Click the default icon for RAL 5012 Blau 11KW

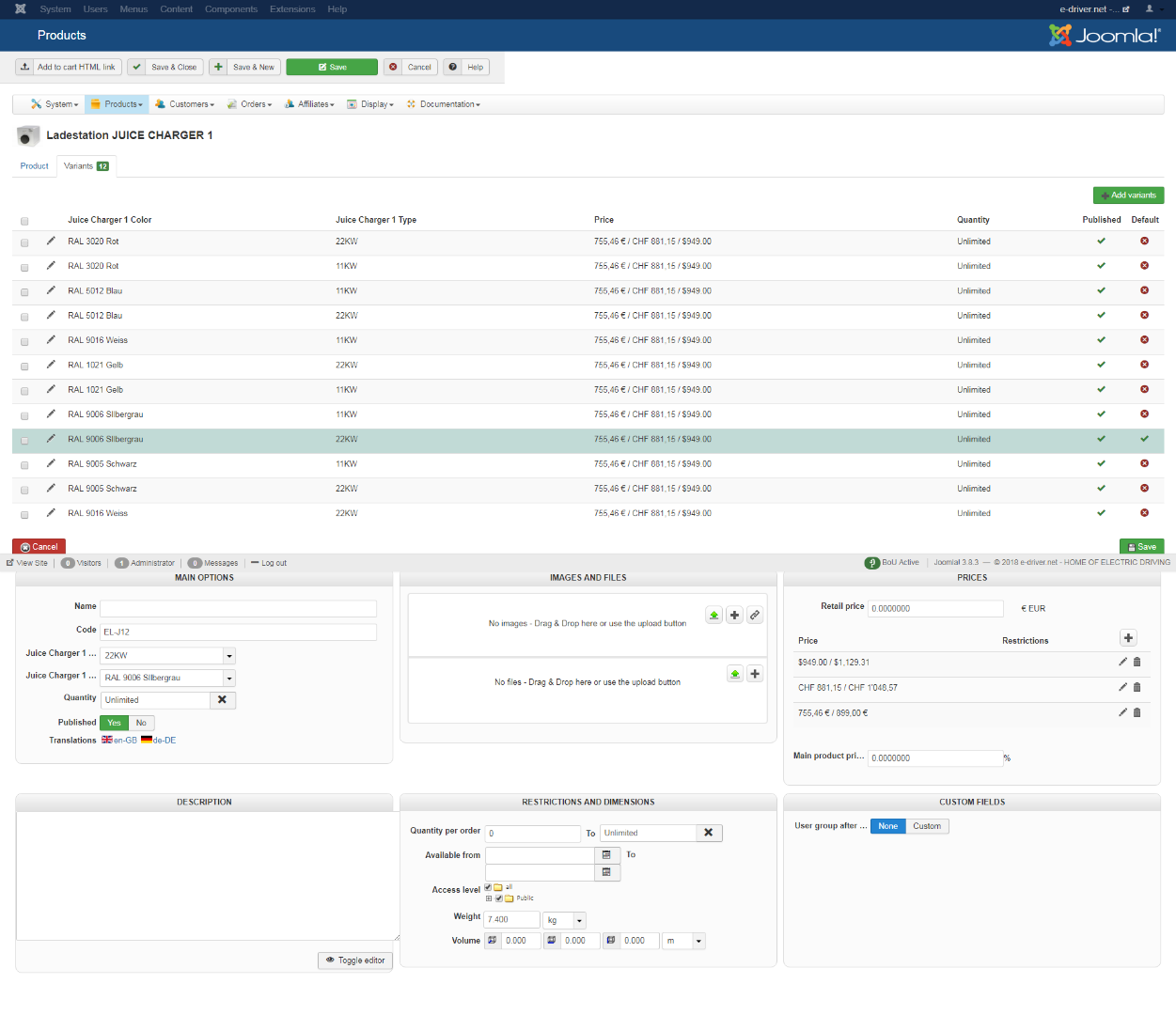(1144, 290)
